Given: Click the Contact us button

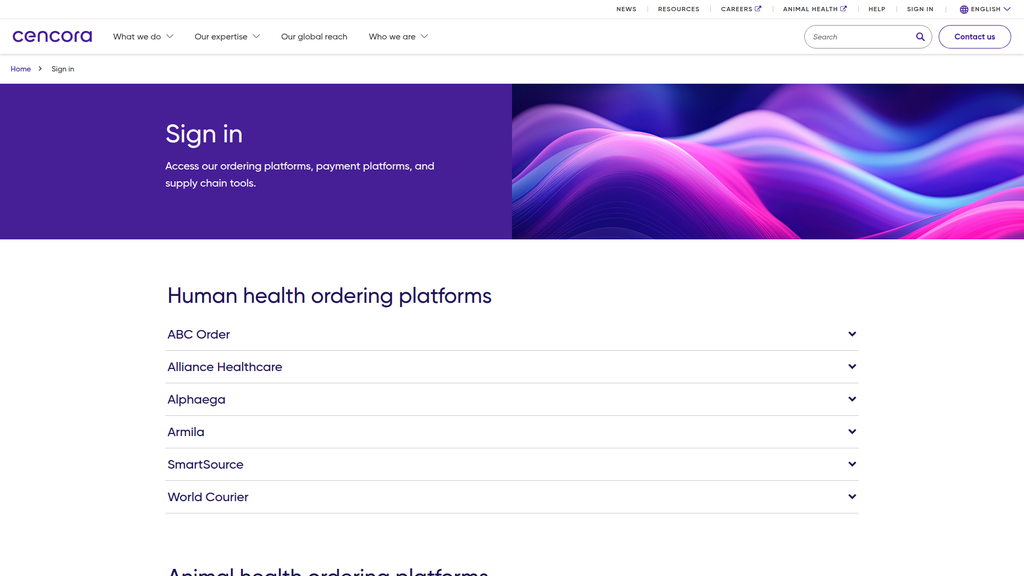Looking at the screenshot, I should click(x=974, y=37).
